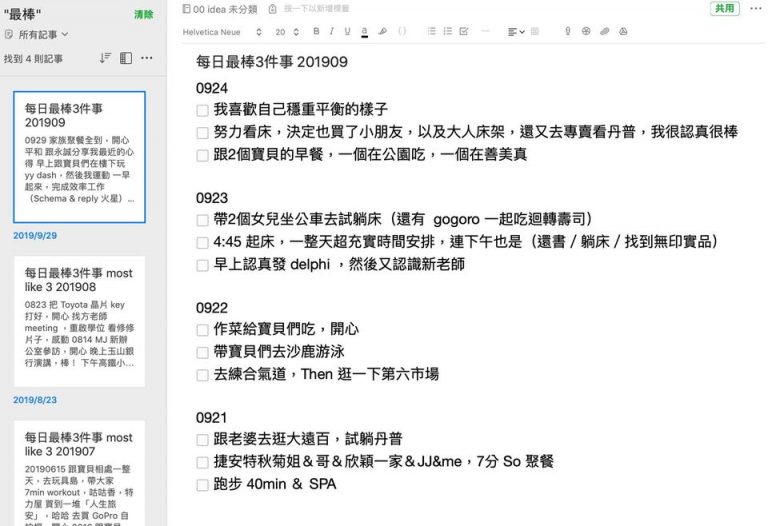Open the font size 20 stepper
This screenshot has height=526, width=768.
point(287,32)
